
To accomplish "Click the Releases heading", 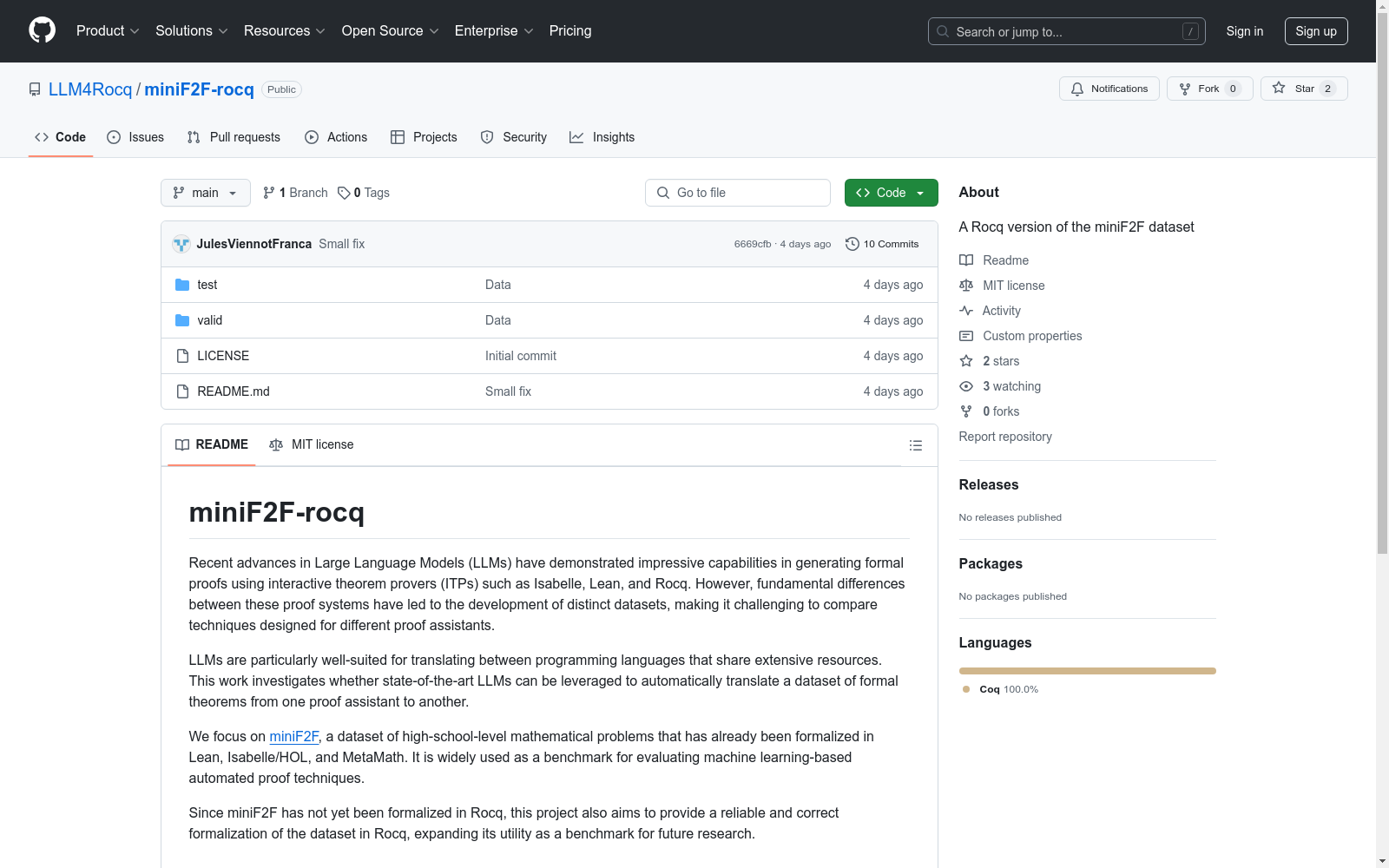I will pyautogui.click(x=989, y=484).
